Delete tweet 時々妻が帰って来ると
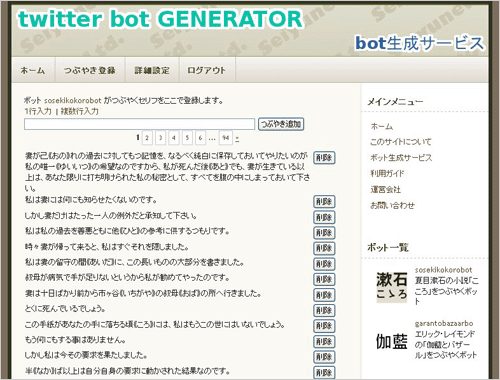 pyautogui.click(x=324, y=248)
